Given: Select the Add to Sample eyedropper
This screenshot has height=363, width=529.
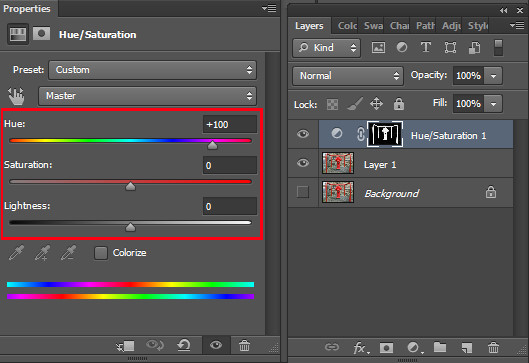Looking at the screenshot, I should tap(42, 253).
